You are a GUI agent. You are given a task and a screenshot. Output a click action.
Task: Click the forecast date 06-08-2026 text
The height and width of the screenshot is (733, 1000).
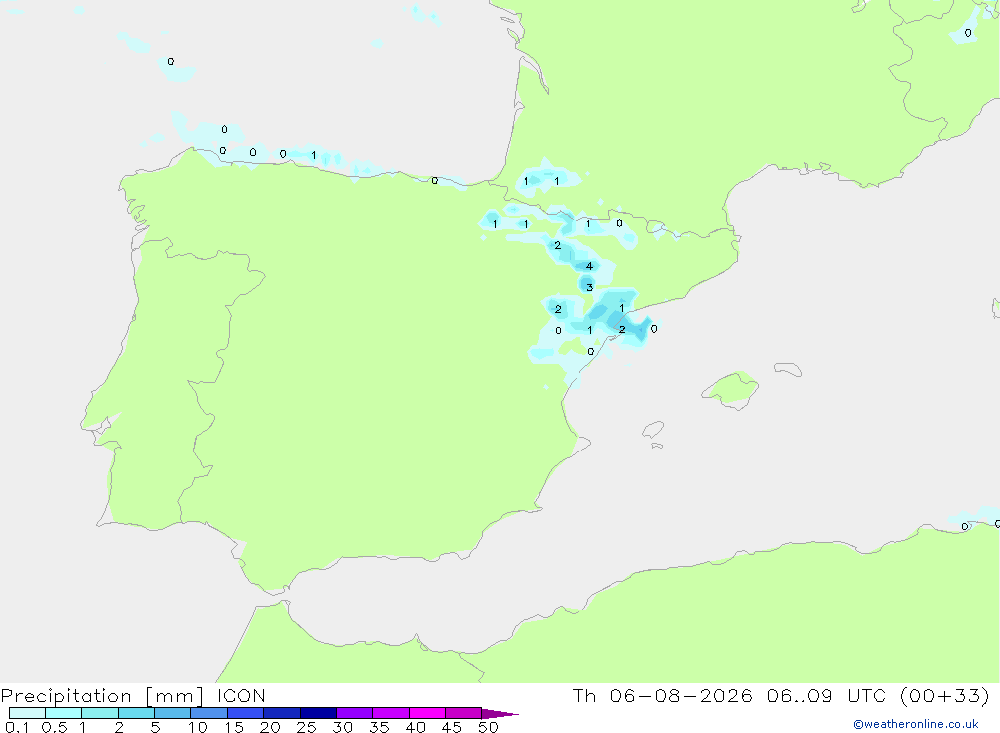click(x=681, y=696)
